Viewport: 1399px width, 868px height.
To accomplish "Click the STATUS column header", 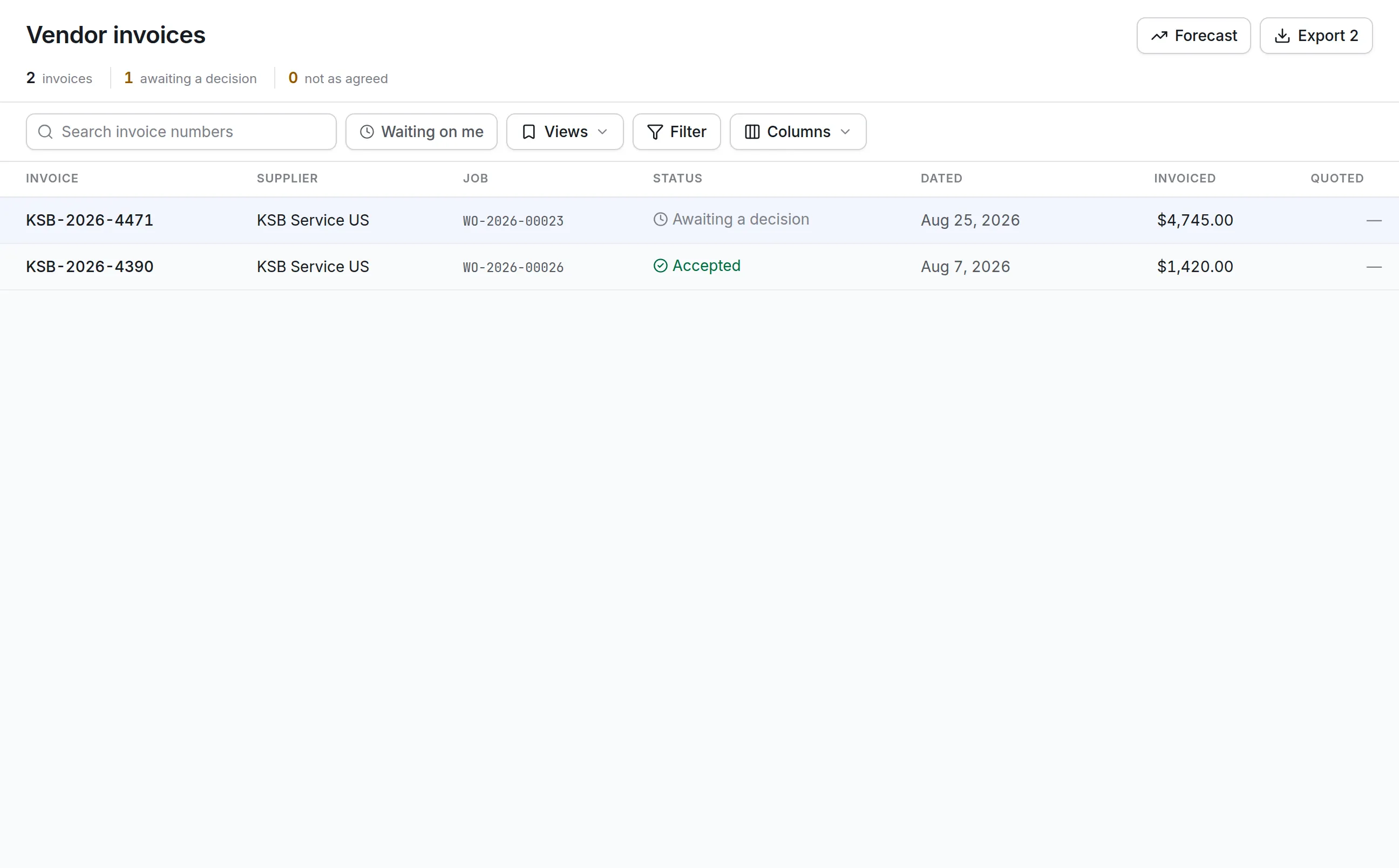I will [677, 178].
